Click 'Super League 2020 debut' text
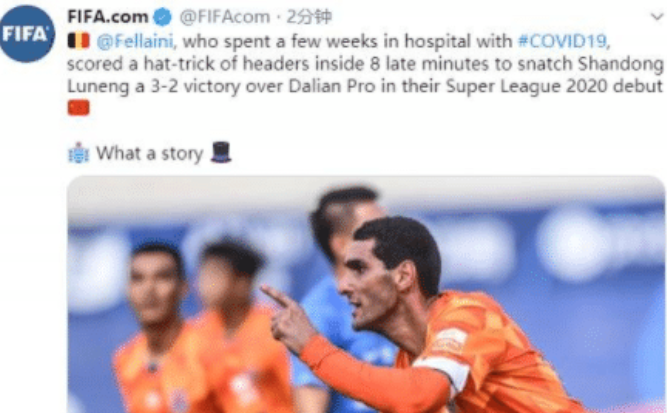This screenshot has width=667, height=413. (554, 87)
